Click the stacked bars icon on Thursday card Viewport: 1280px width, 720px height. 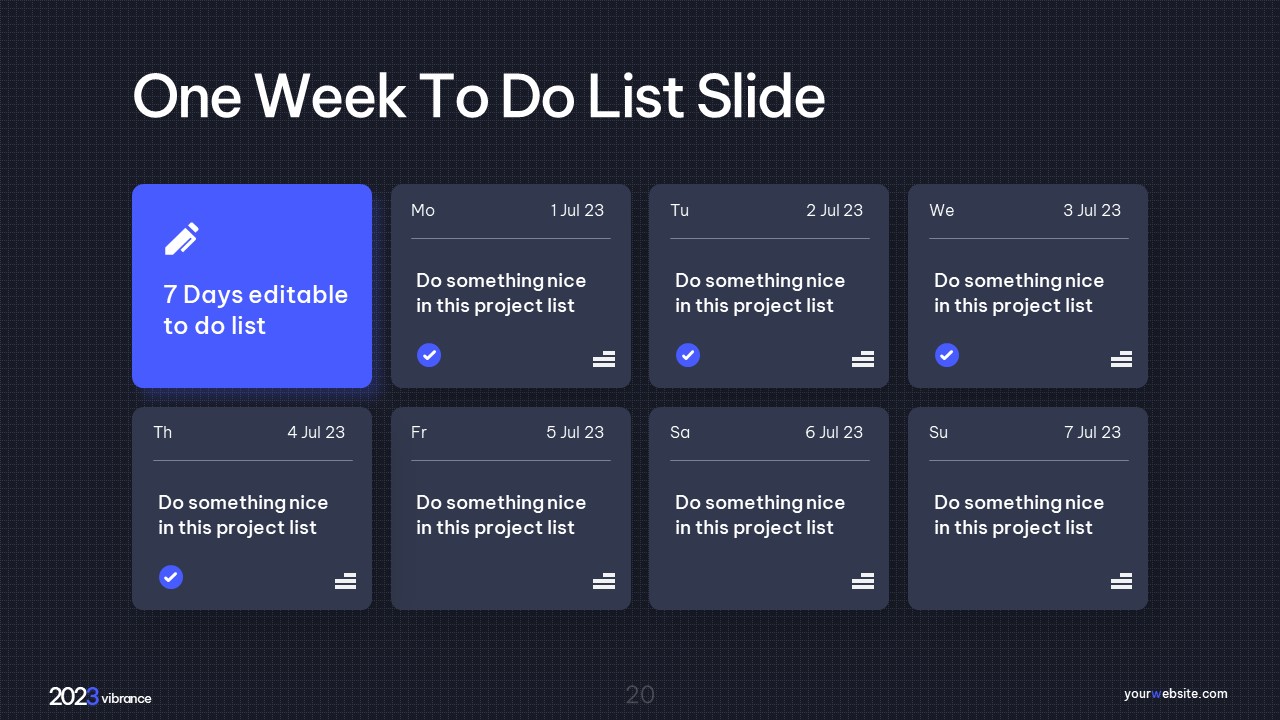(345, 581)
